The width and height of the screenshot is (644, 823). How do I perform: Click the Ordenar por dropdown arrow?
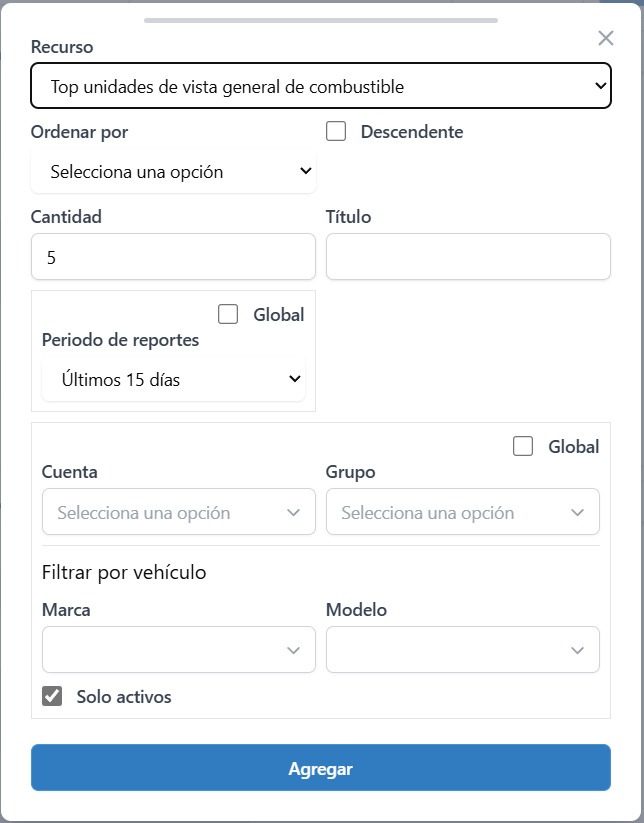(x=306, y=170)
